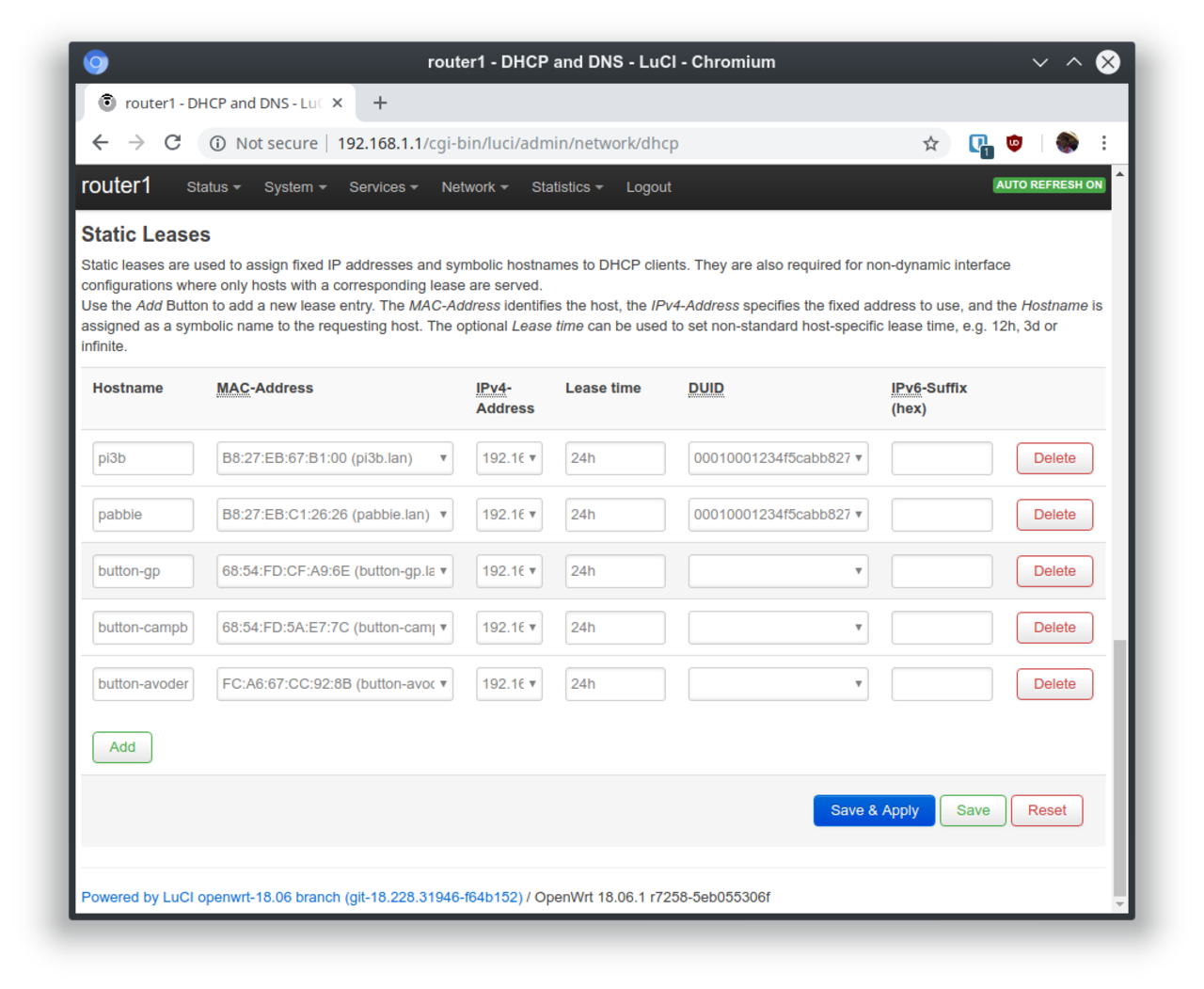Click the Chromium app icon in titlebar
Screen dimensions: 1204x989
coord(96,62)
